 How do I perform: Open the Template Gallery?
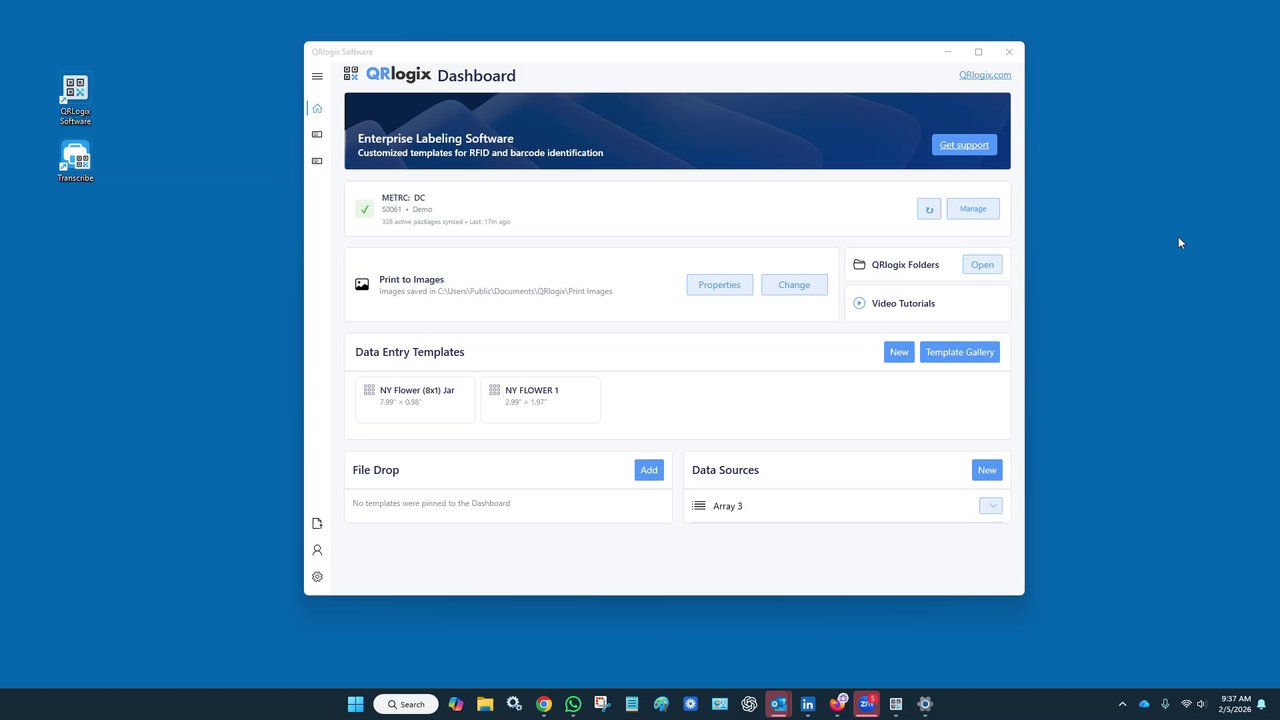pyautogui.click(x=960, y=352)
